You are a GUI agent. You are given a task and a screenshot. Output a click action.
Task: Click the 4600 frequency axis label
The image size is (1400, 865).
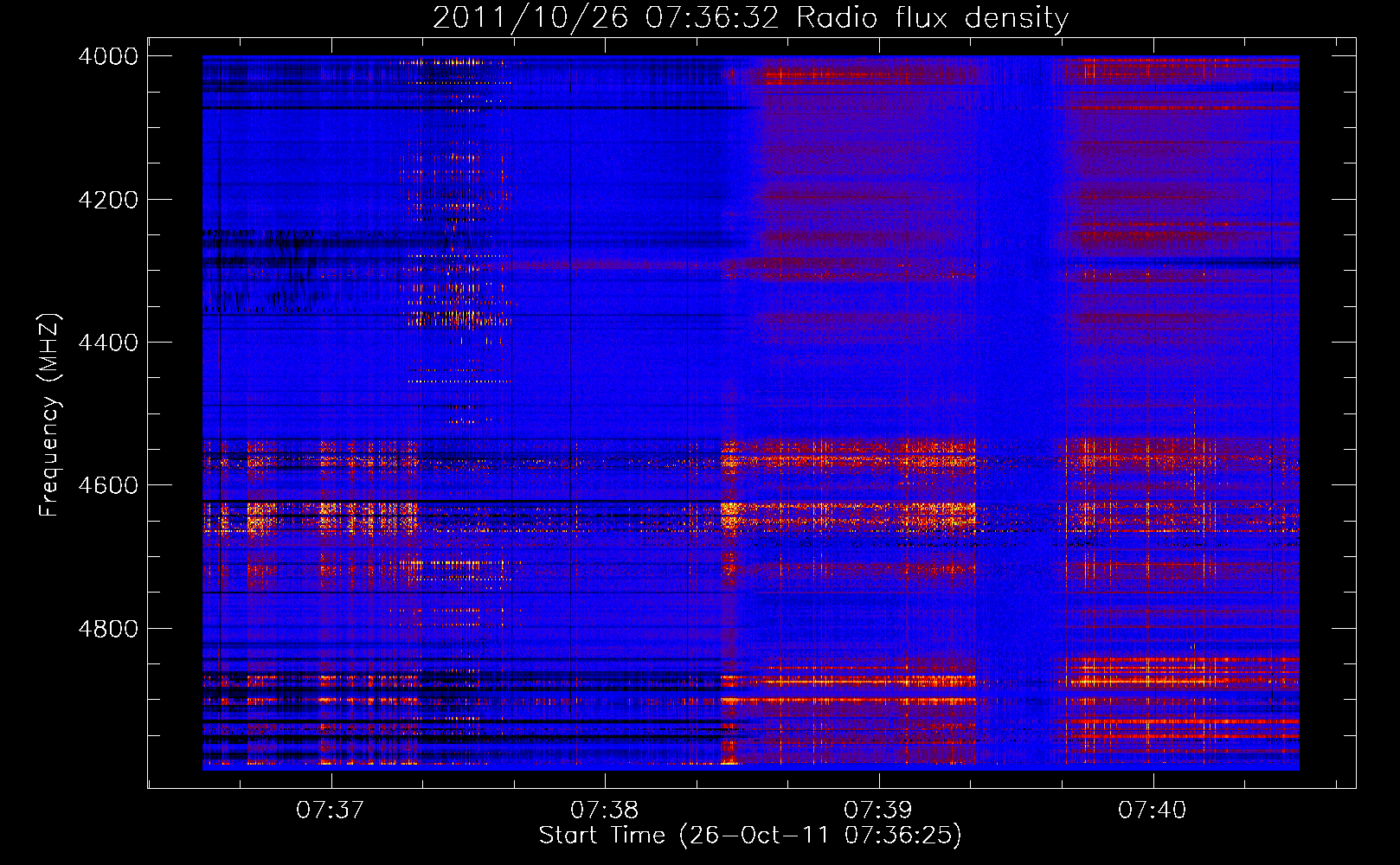[x=108, y=485]
